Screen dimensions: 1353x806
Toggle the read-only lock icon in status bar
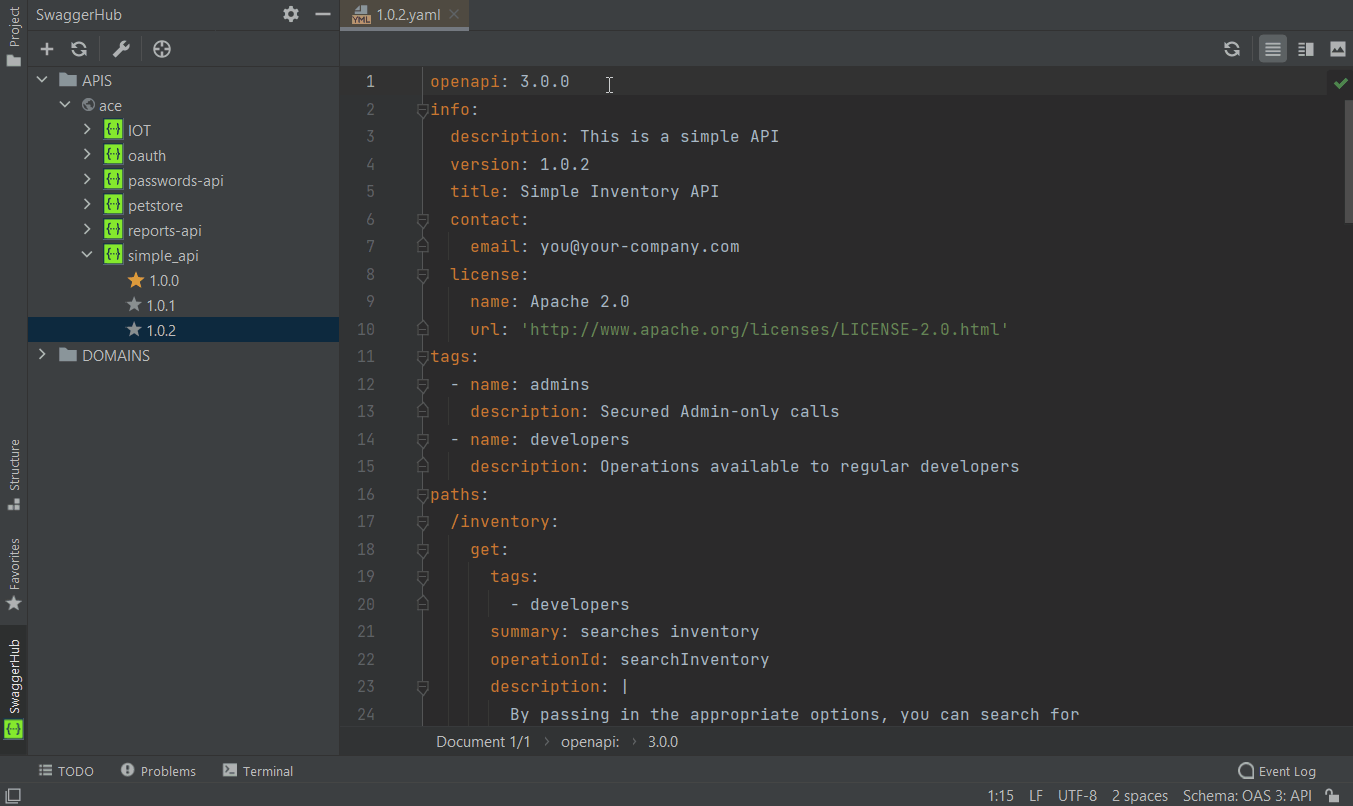[x=1332, y=796]
